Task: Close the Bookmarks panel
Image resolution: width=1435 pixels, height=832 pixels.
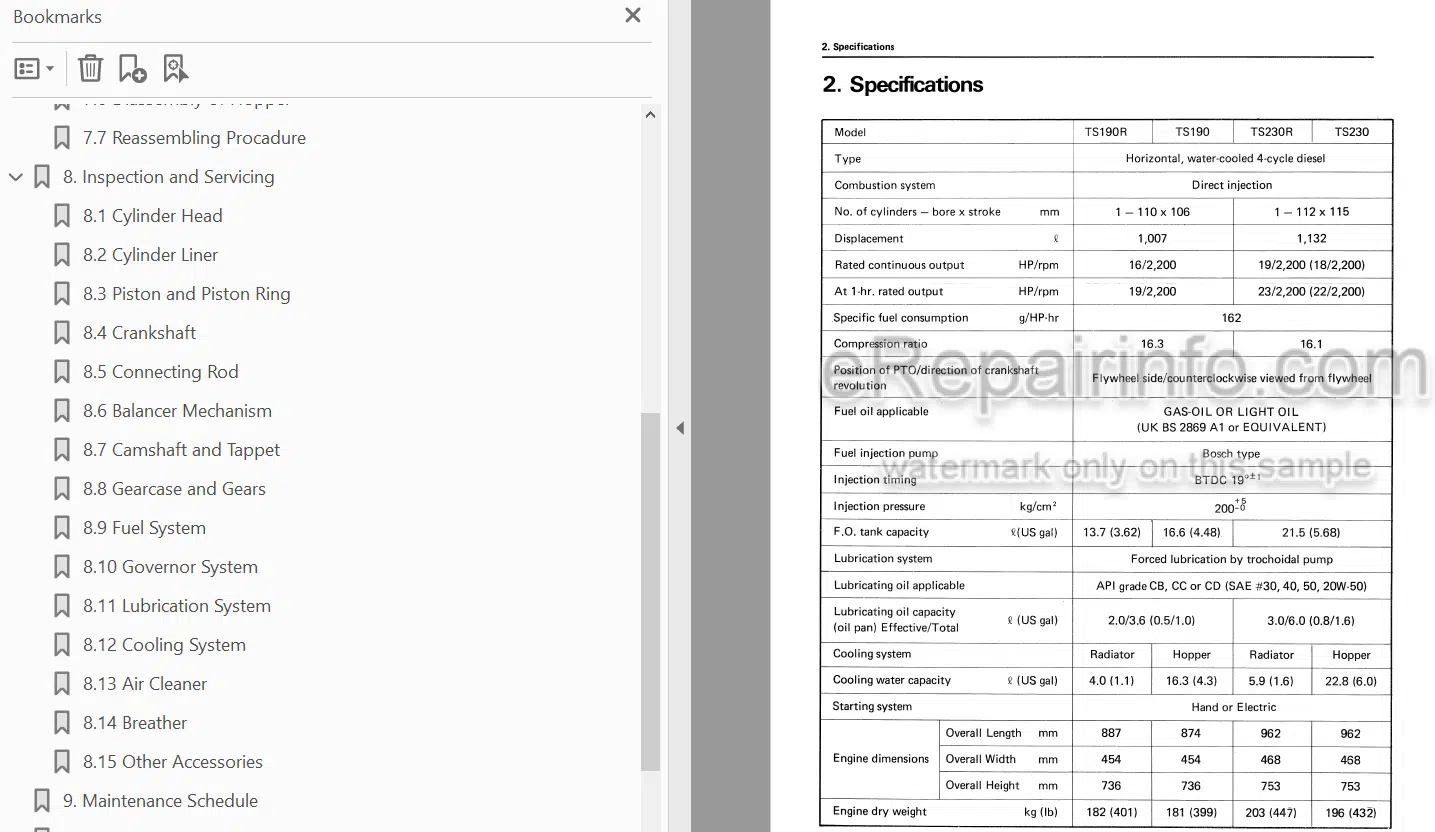Action: coord(632,16)
